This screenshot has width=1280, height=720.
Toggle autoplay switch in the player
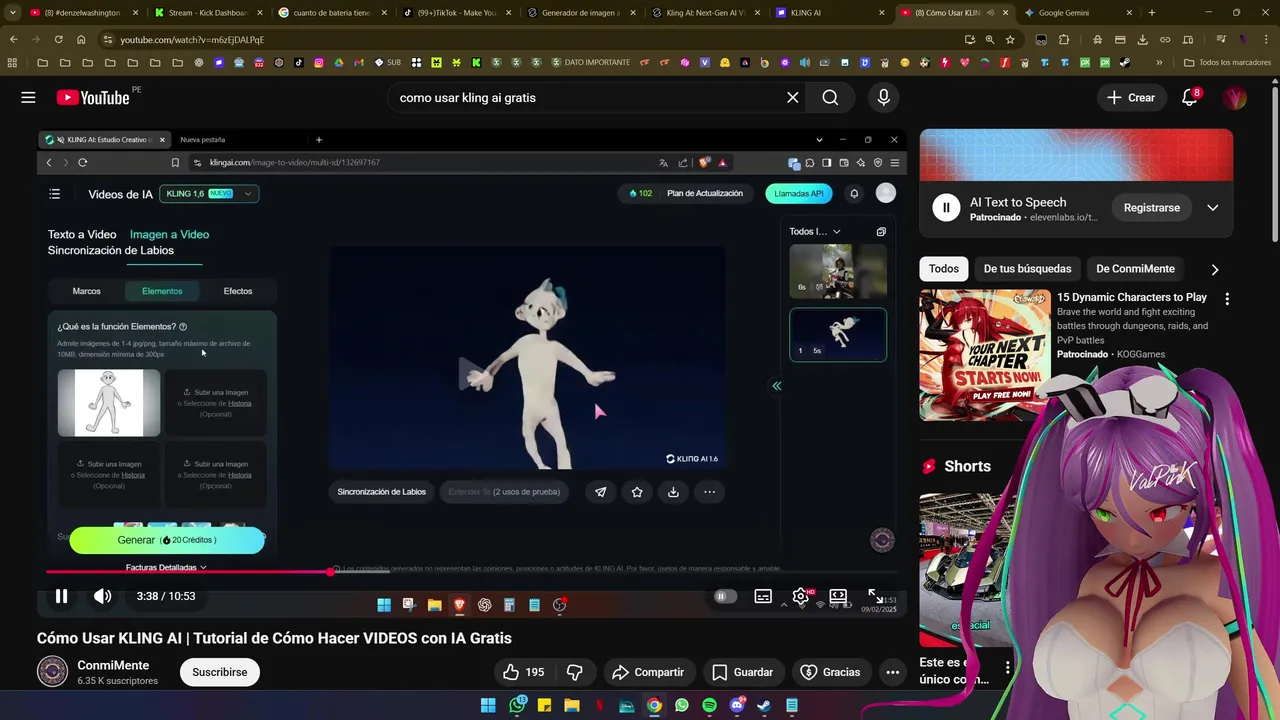(724, 596)
